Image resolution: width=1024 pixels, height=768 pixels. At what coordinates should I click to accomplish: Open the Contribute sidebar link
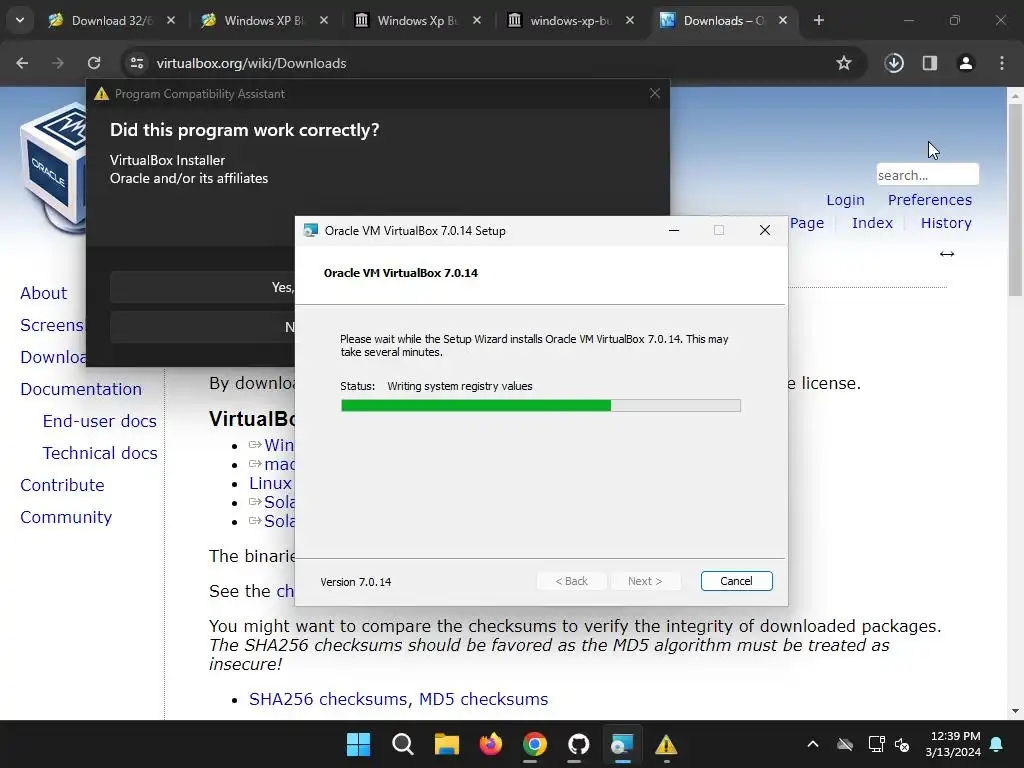[x=62, y=485]
